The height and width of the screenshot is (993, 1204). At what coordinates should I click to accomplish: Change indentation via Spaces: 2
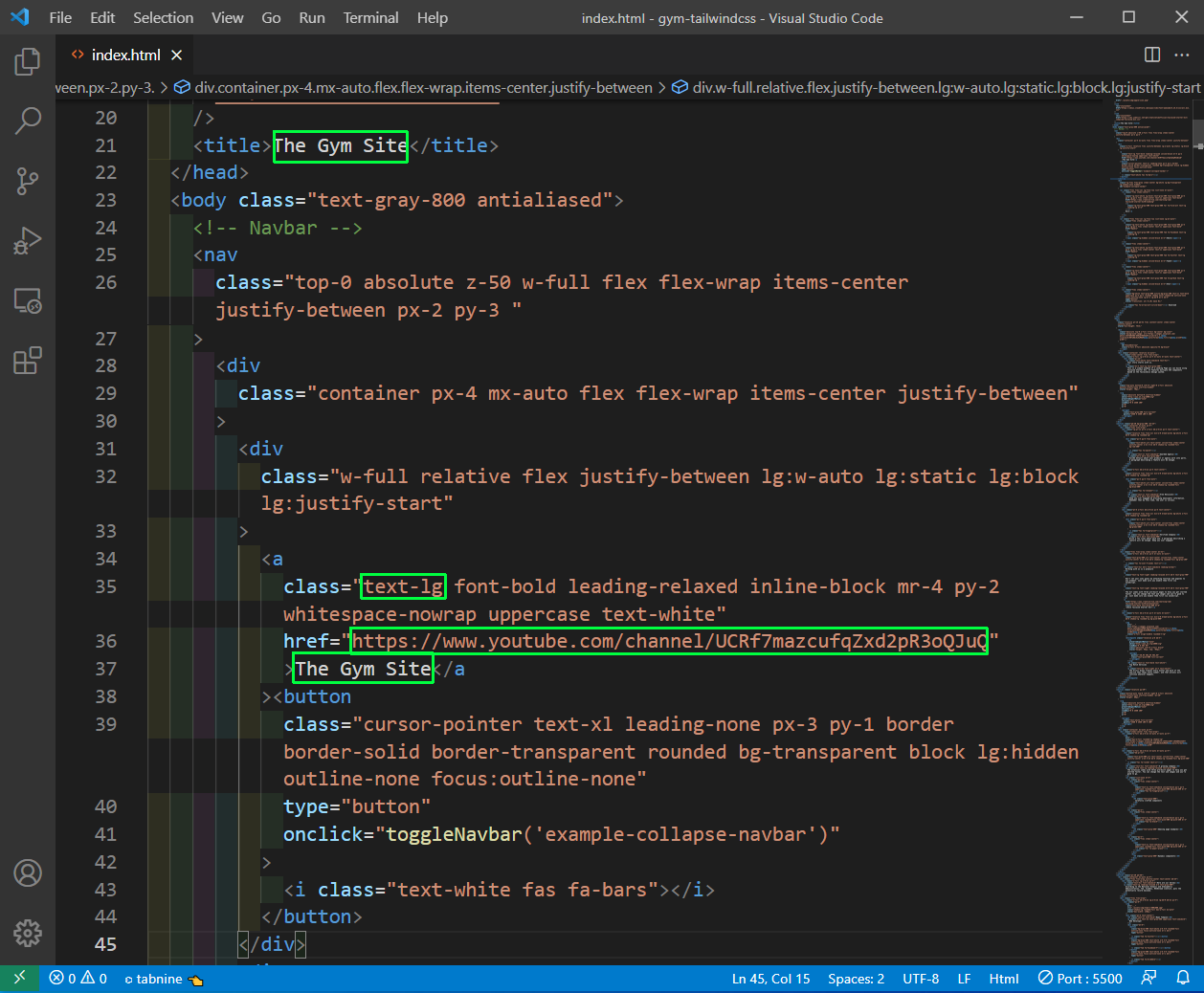[x=856, y=979]
